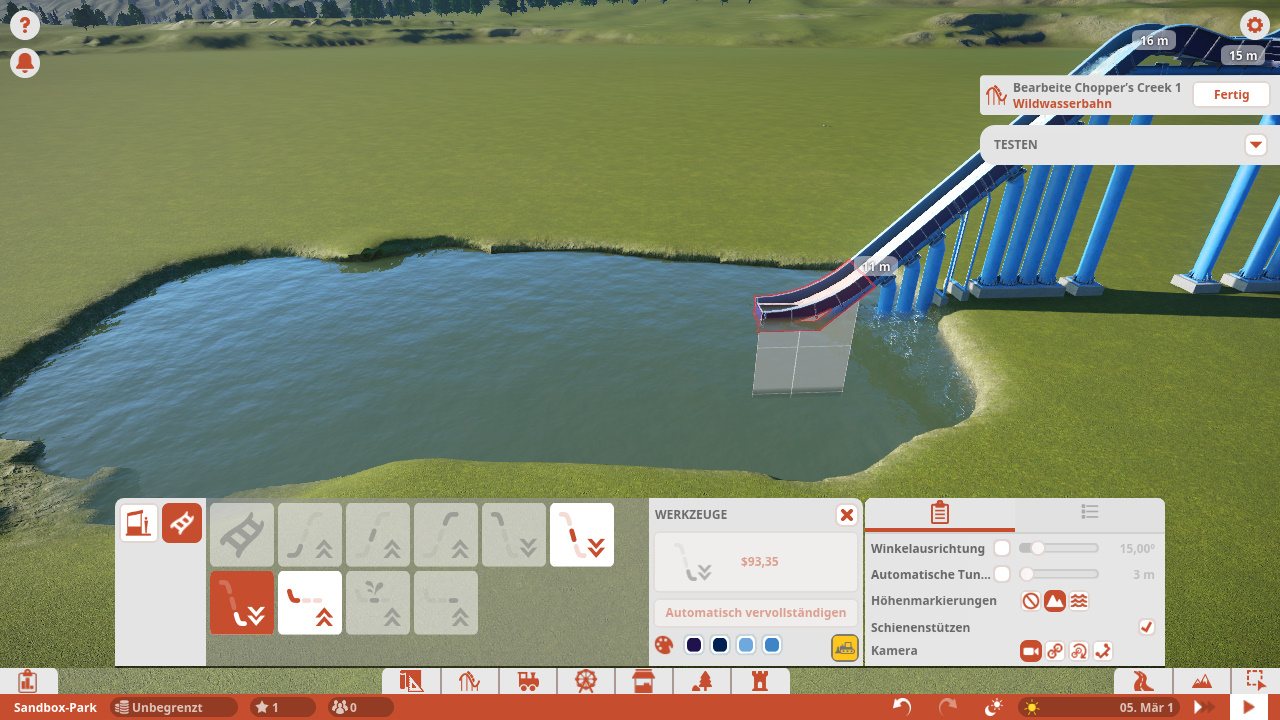Adjust the Winkelausrichtung angle slider
This screenshot has width=1280, height=720.
point(1059,548)
